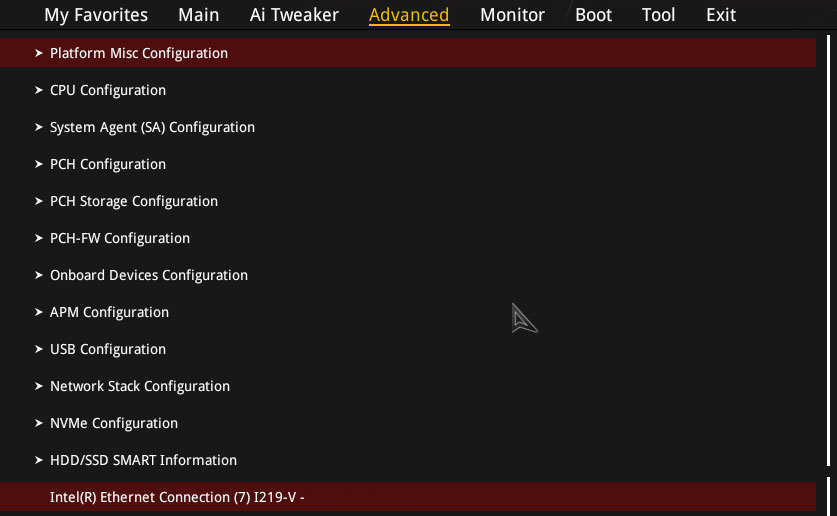Switch to the Boot tab

pos(594,14)
